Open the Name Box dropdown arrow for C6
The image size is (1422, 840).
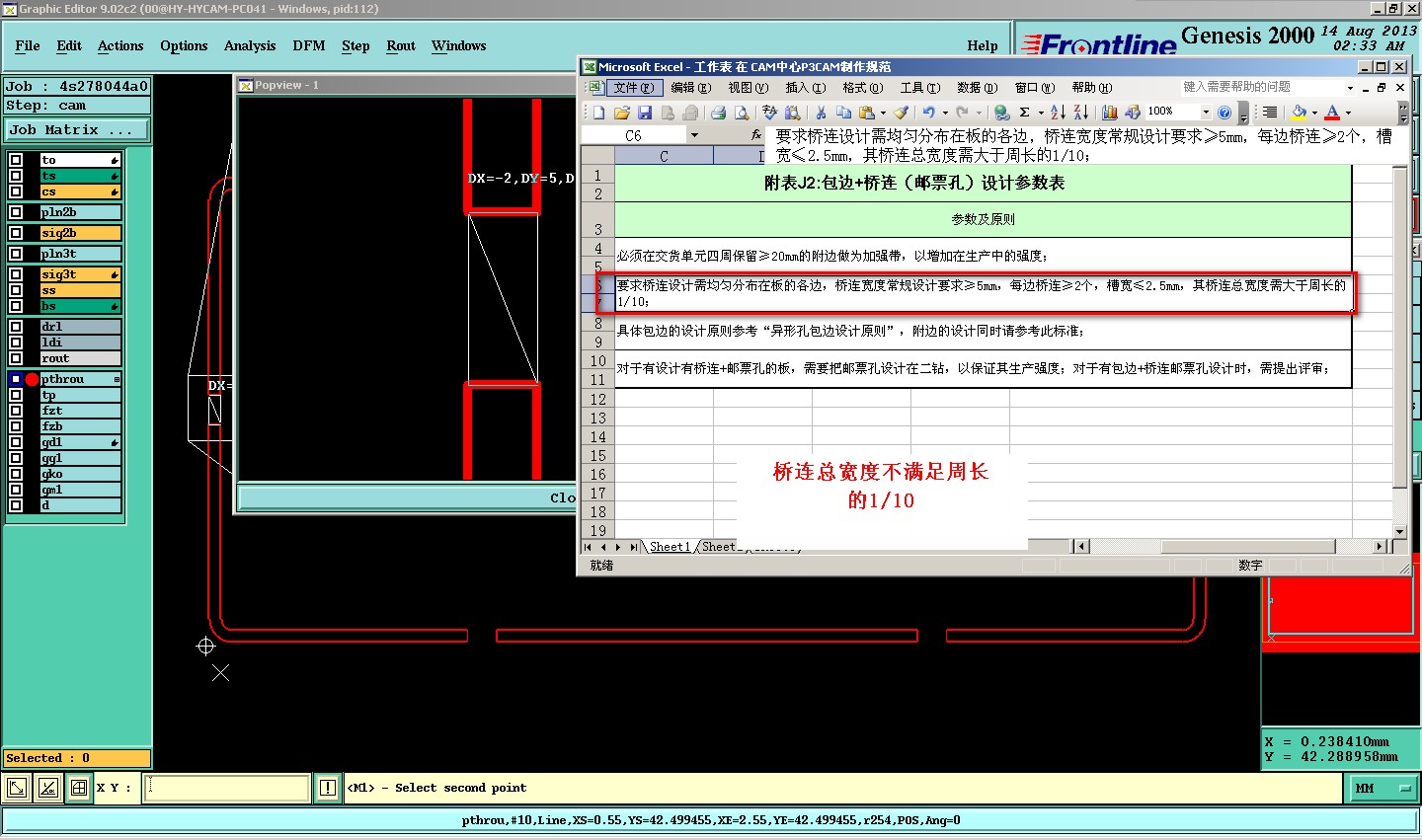tap(694, 135)
